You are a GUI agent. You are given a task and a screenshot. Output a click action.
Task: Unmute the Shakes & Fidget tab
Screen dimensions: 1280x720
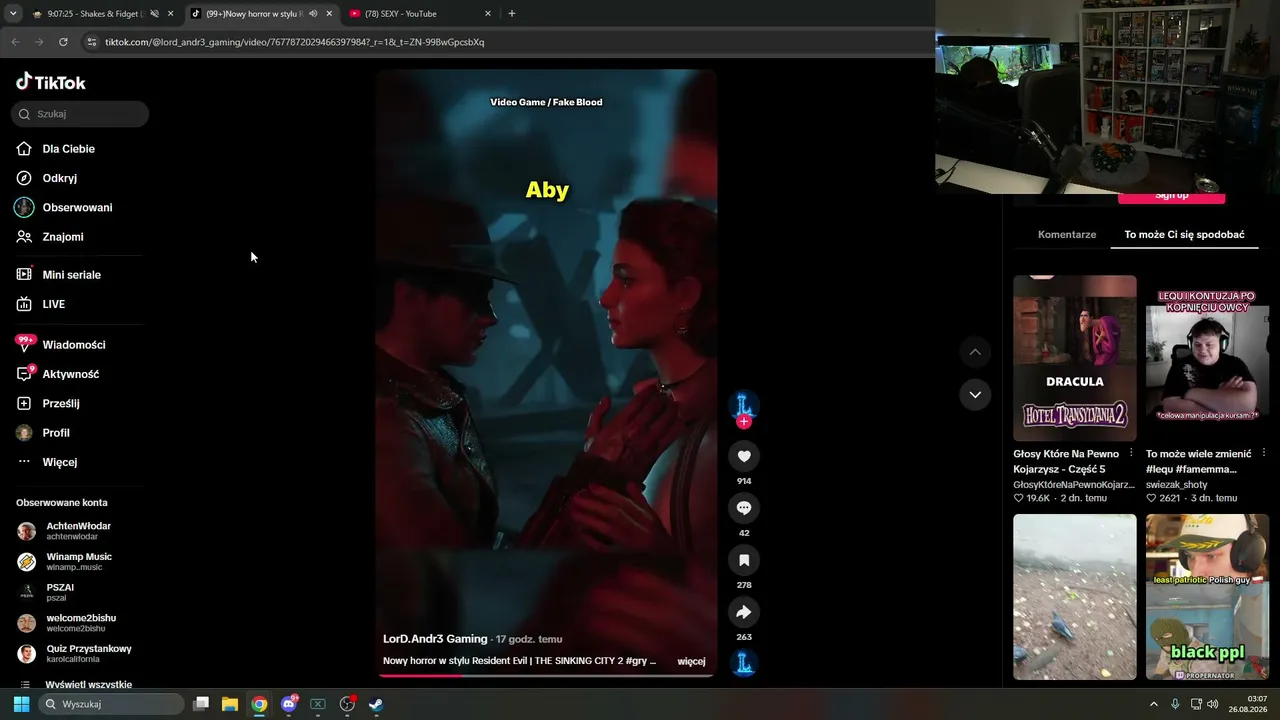[154, 14]
